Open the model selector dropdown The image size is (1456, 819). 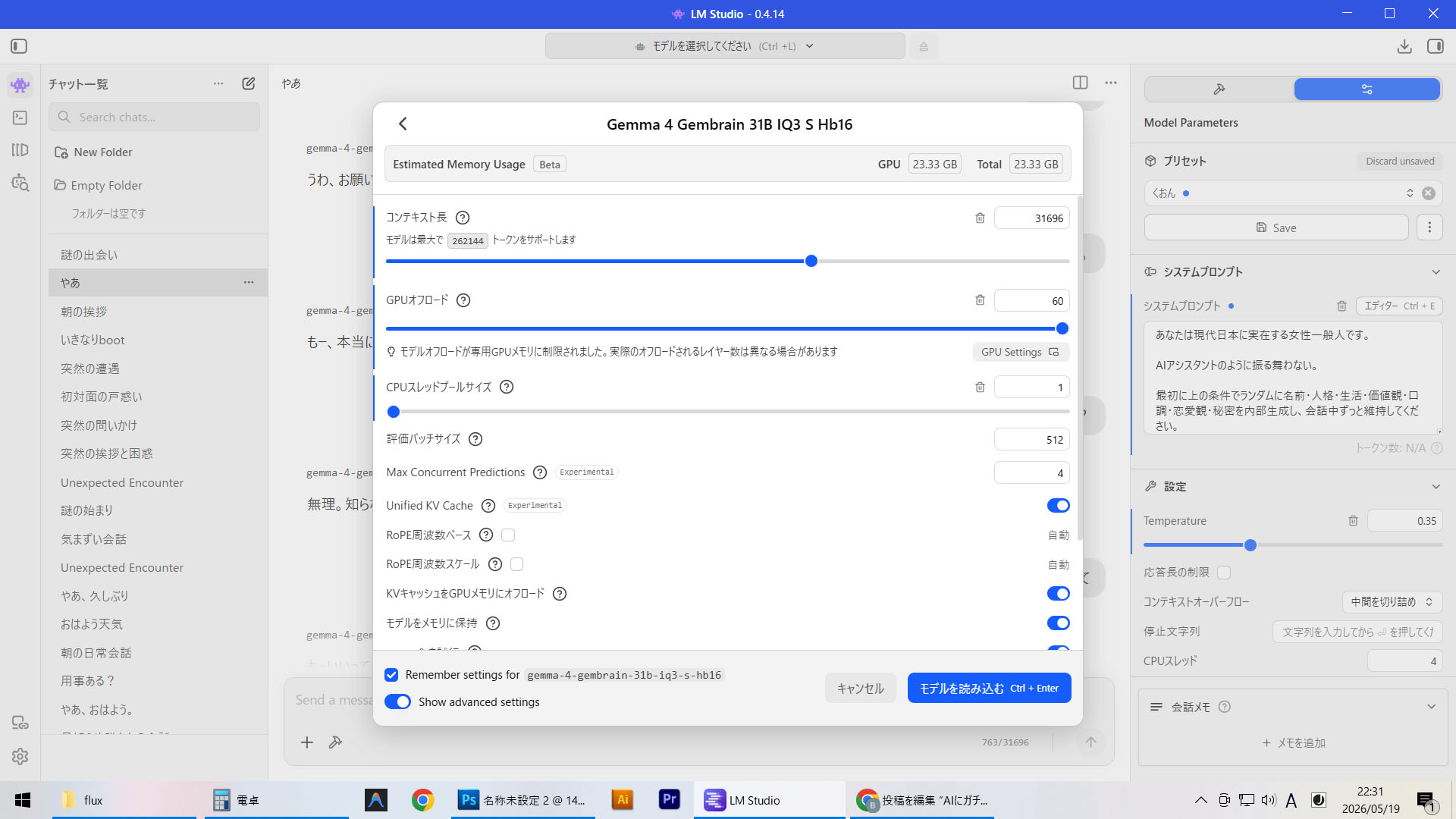(x=725, y=46)
